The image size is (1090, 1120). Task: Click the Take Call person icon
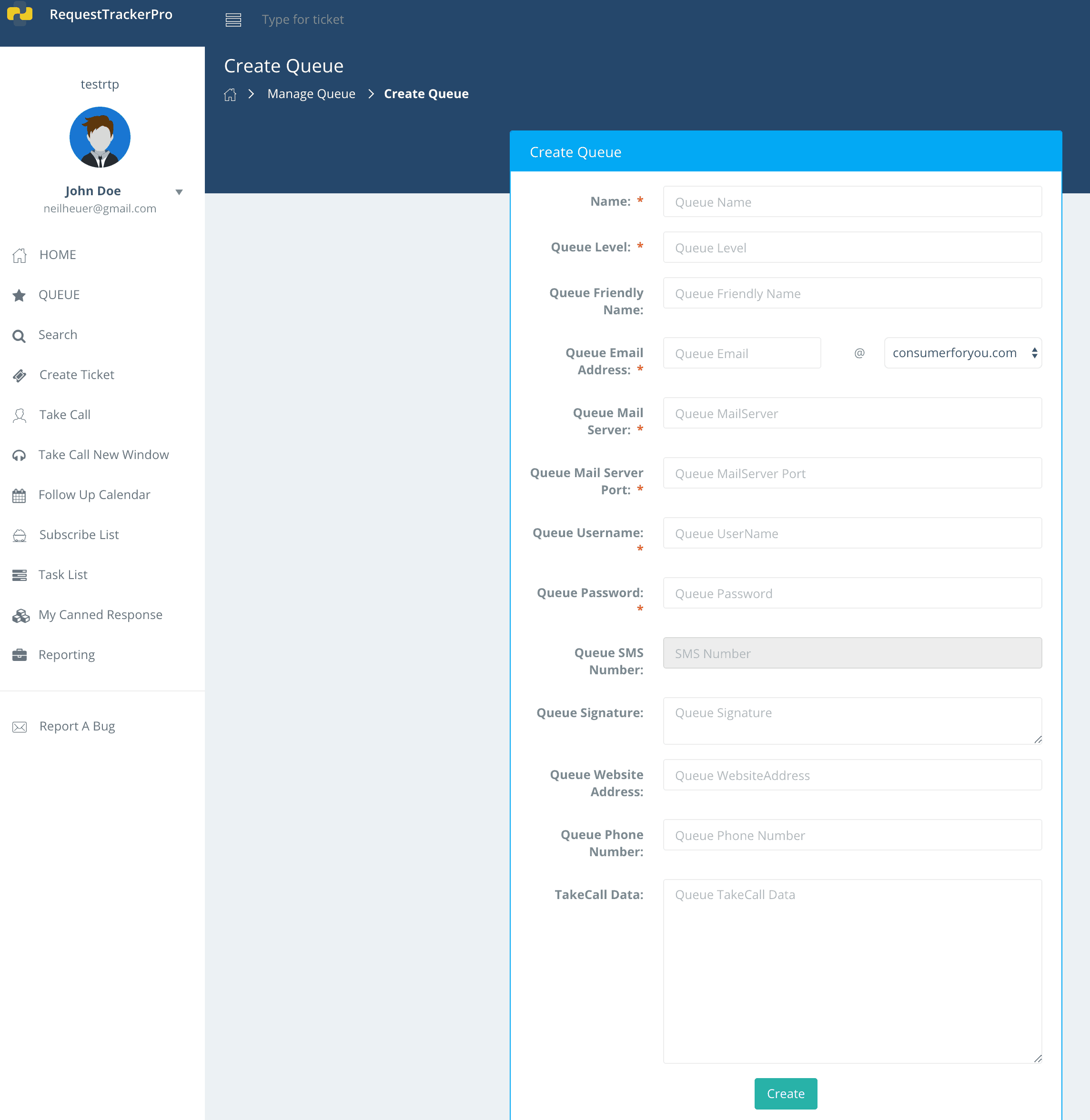19,415
